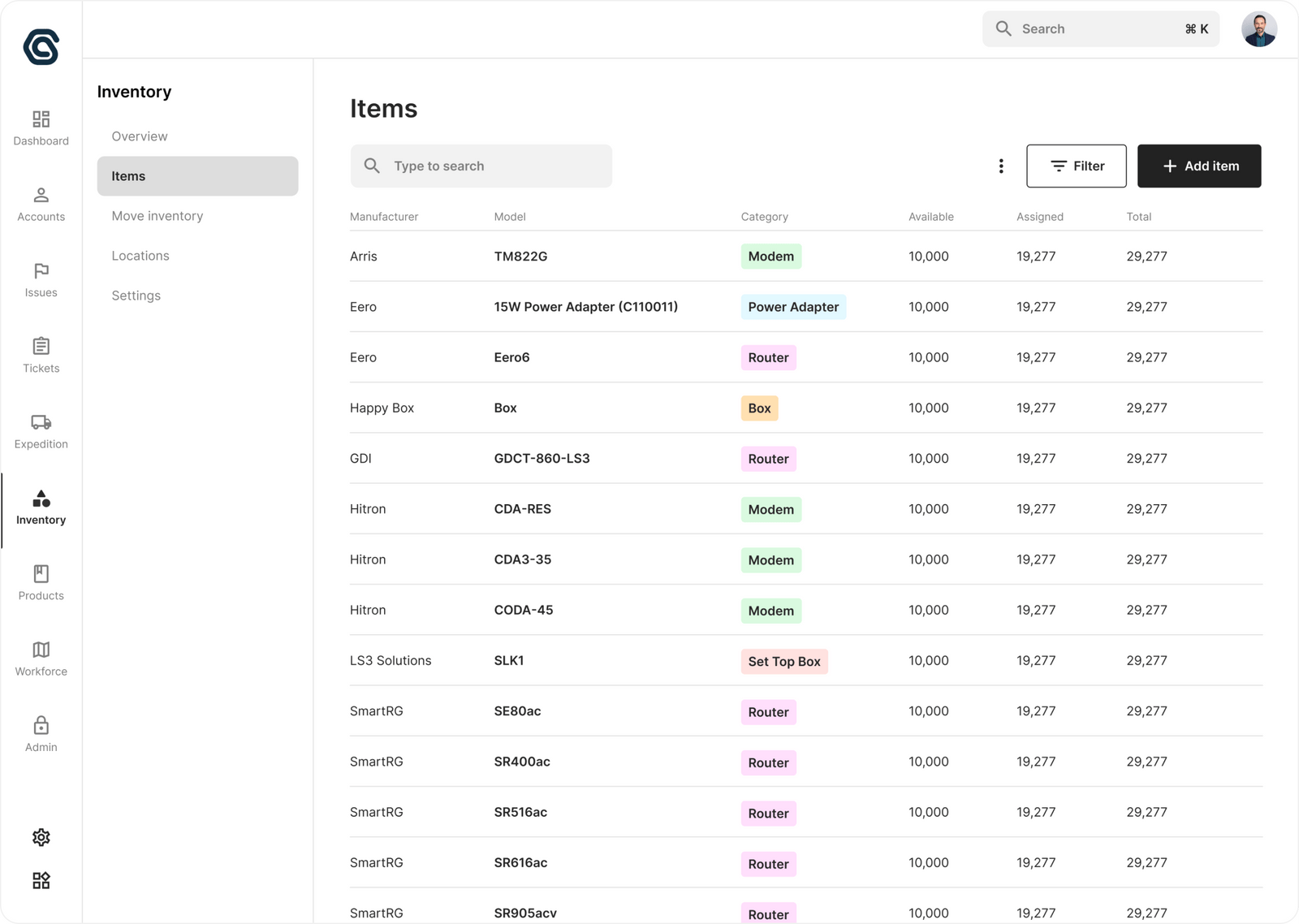Open the Expedition panel
The height and width of the screenshot is (924, 1299).
41,430
